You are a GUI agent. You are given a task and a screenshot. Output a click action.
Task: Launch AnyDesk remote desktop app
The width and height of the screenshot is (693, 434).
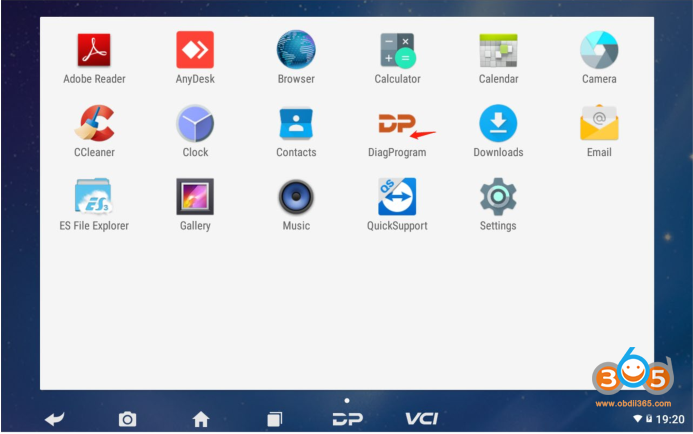195,49
